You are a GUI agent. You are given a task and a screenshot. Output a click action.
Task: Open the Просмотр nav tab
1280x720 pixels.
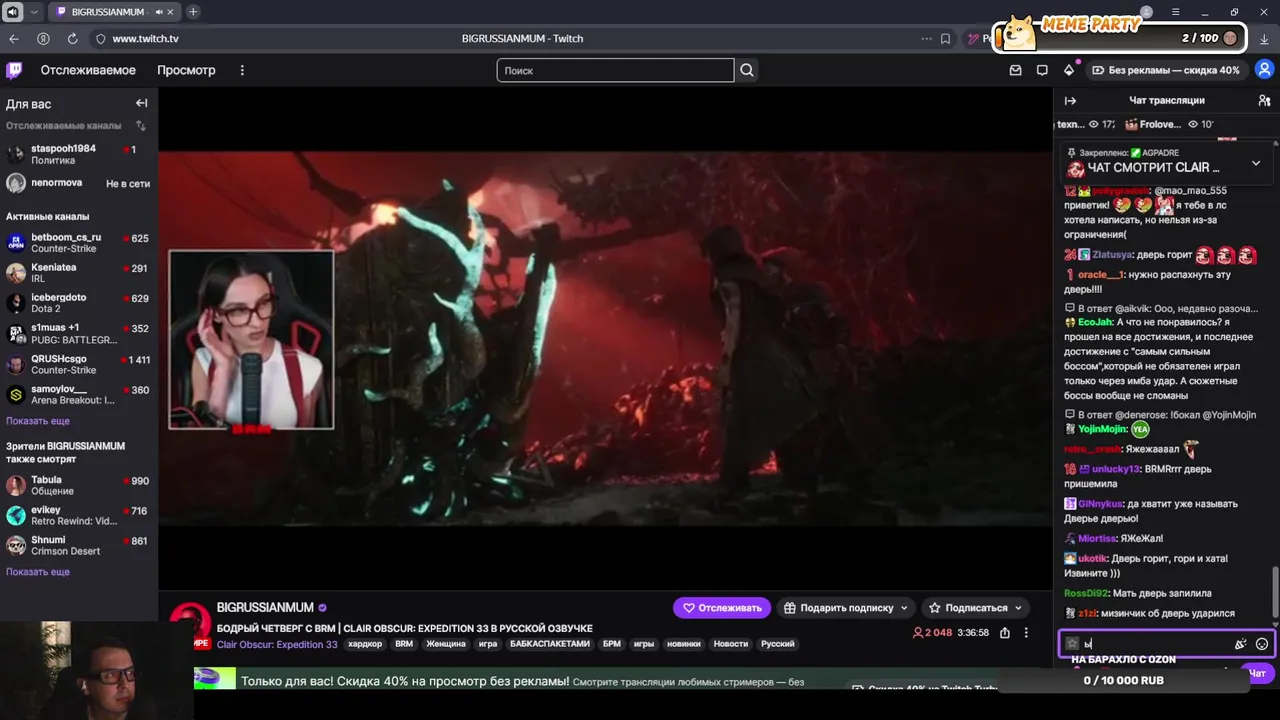click(186, 70)
